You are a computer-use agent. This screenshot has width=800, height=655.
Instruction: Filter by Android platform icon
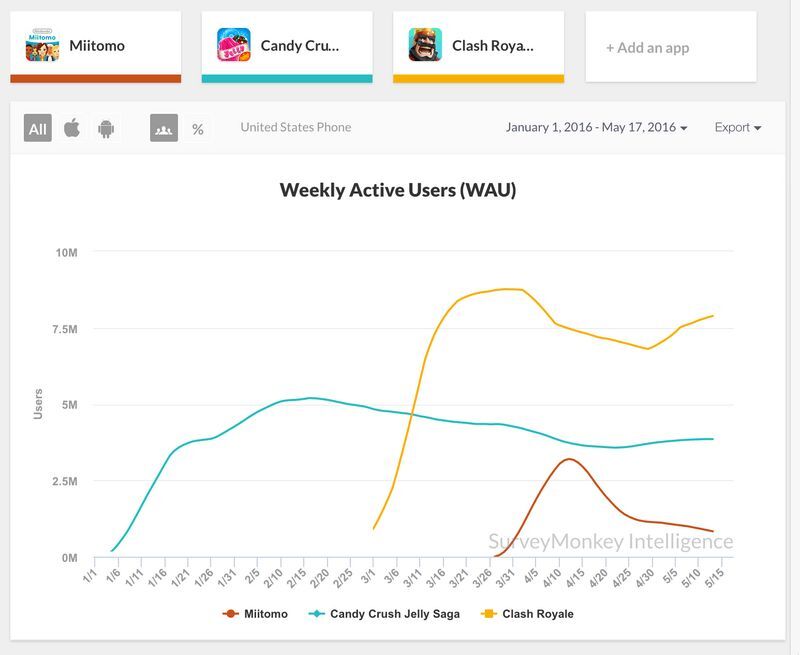[x=106, y=129]
